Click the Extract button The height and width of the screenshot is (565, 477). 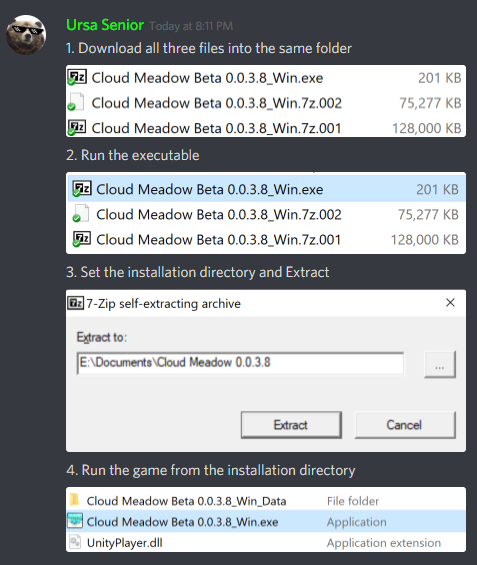coord(291,425)
